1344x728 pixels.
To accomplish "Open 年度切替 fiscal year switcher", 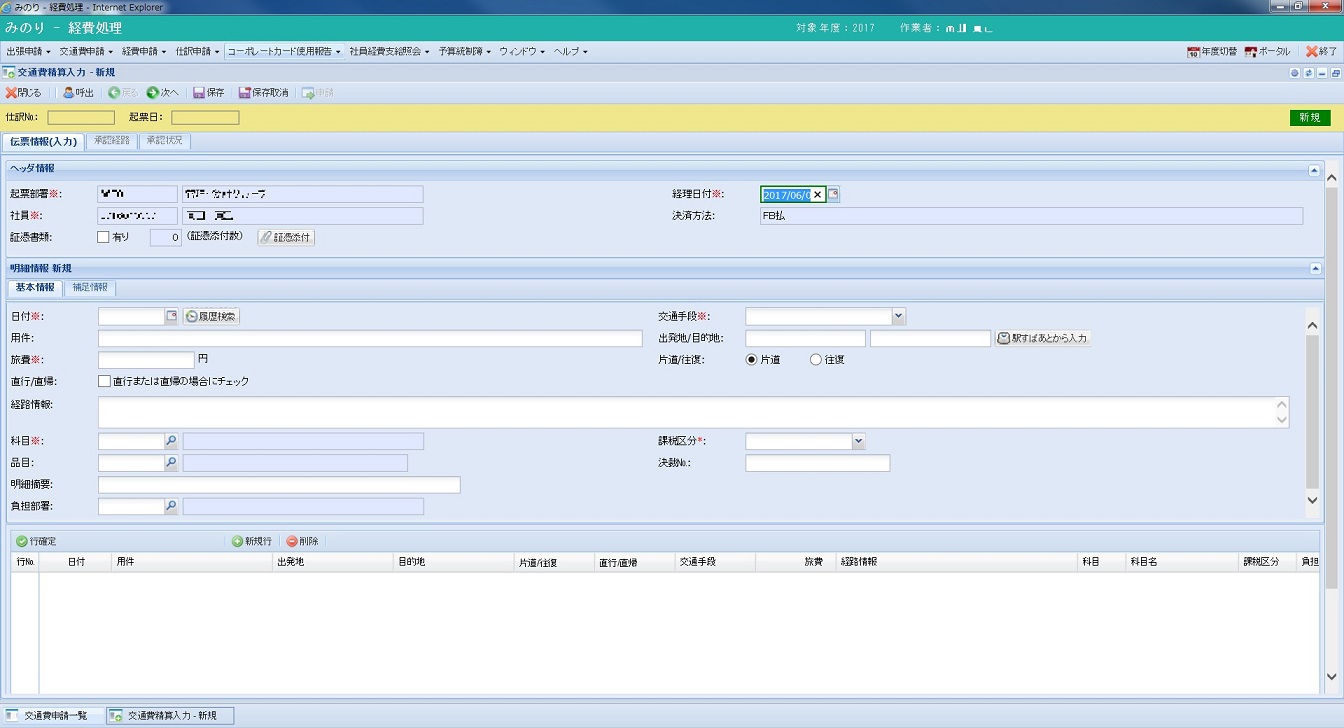I will 1212,51.
